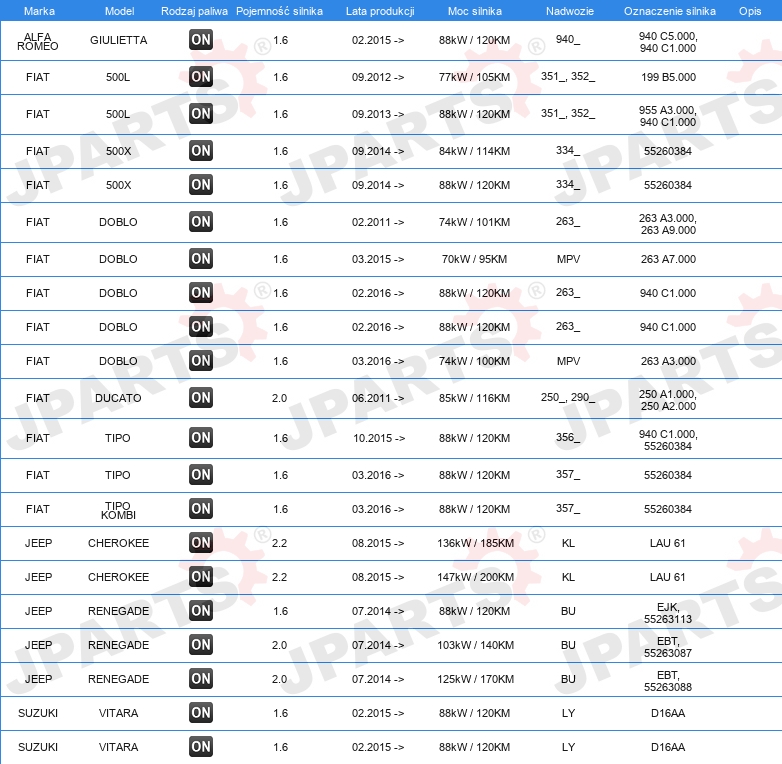The width and height of the screenshot is (782, 764).
Task: Click the Rodzaj paliwa column header
Action: 194,11
